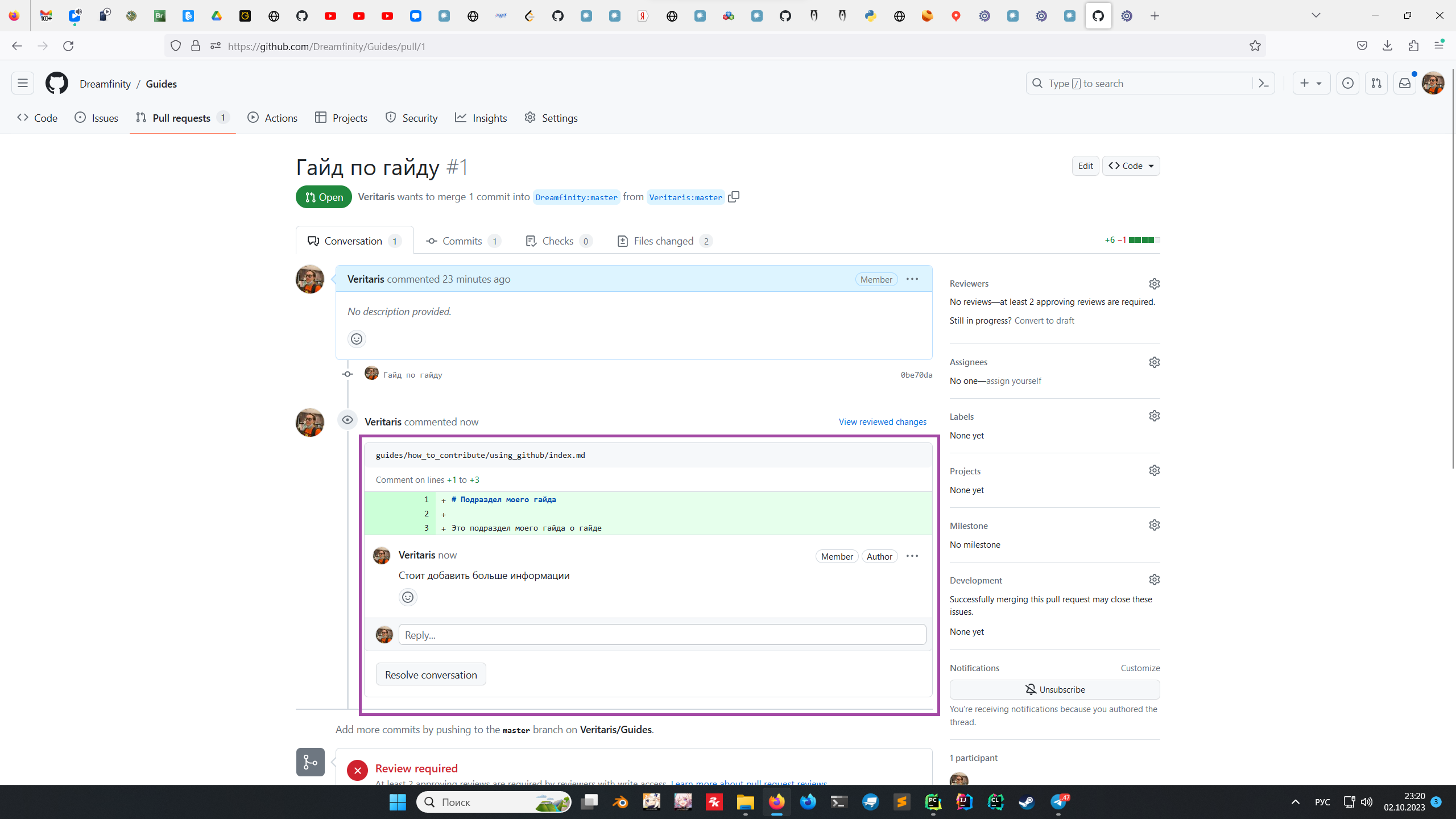Open the command palette icon
This screenshot has width=1456, height=819.
pyautogui.click(x=1264, y=84)
